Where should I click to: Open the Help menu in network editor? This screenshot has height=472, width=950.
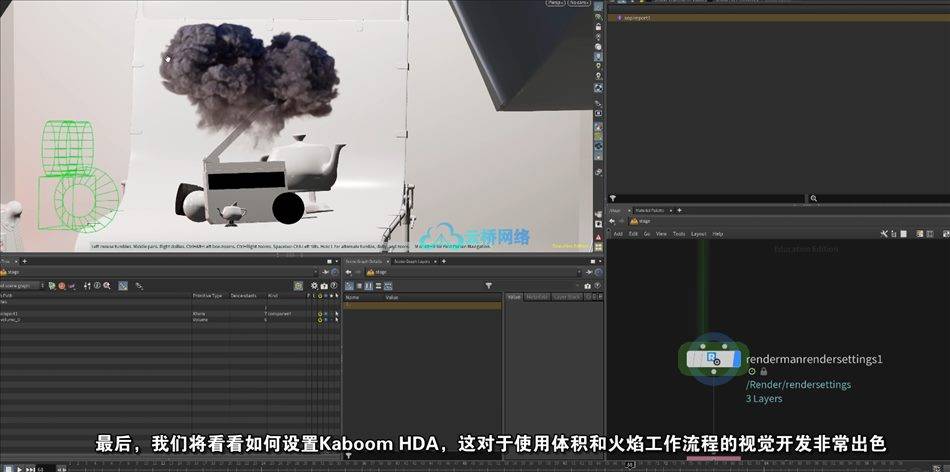pos(717,234)
